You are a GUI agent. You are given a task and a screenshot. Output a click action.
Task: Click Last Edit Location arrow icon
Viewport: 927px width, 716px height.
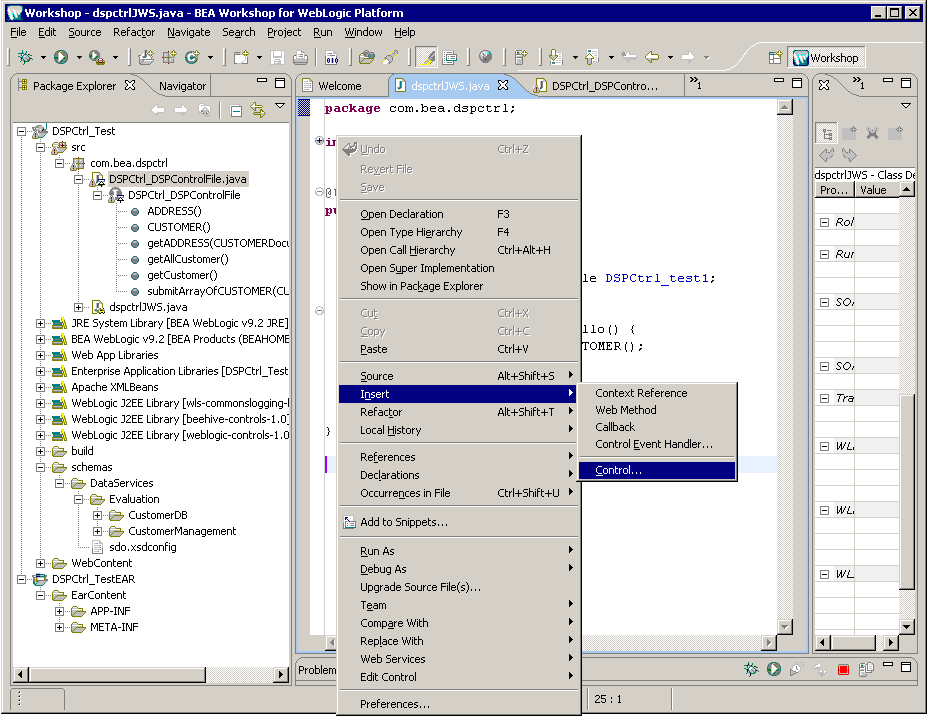630,57
